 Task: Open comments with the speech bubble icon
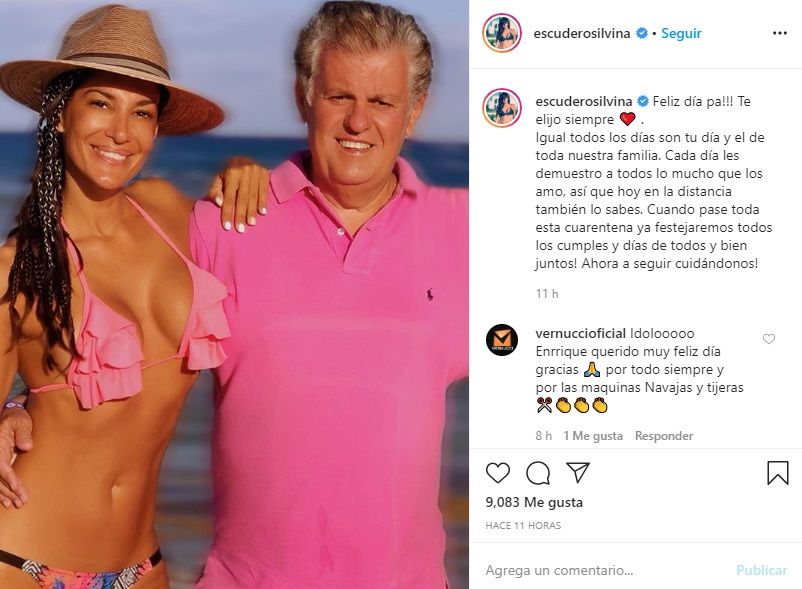pyautogui.click(x=538, y=473)
